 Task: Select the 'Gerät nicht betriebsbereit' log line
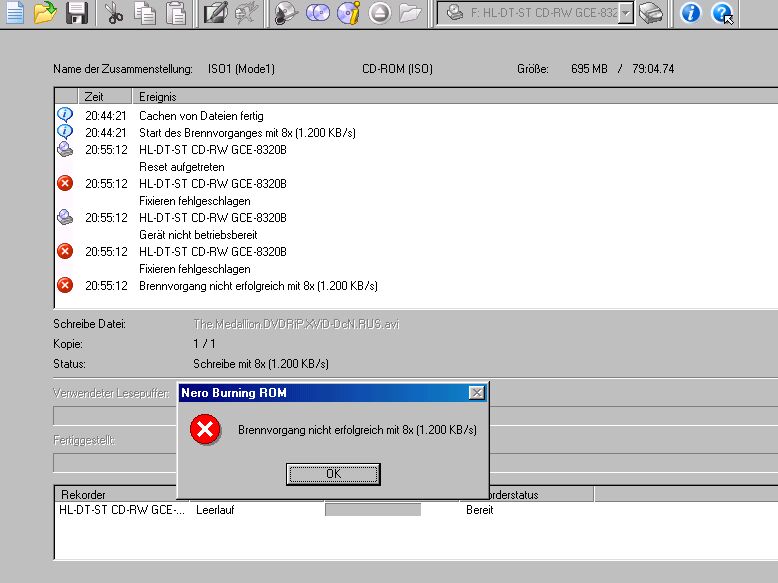point(198,235)
